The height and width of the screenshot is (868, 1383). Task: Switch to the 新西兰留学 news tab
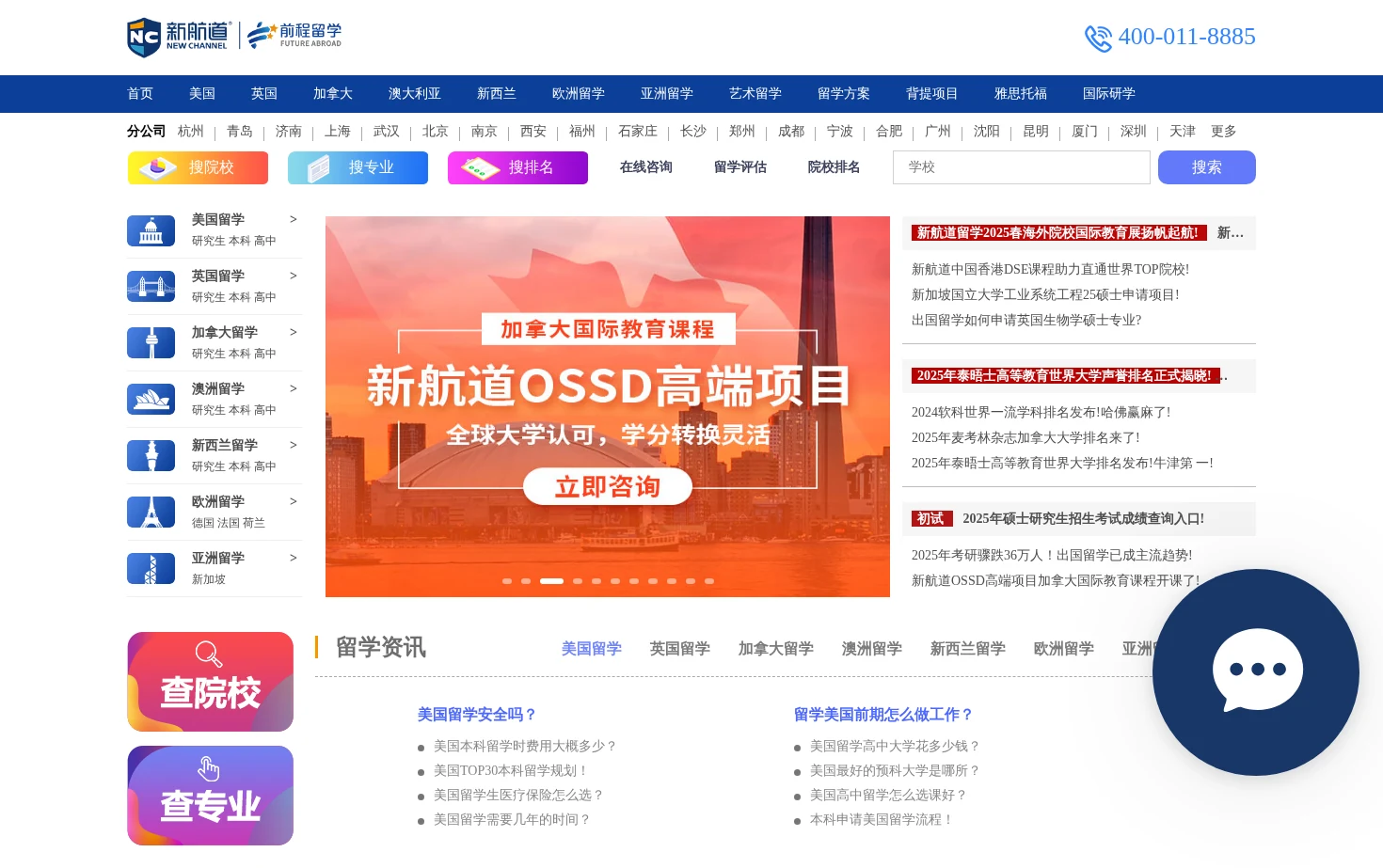968,649
